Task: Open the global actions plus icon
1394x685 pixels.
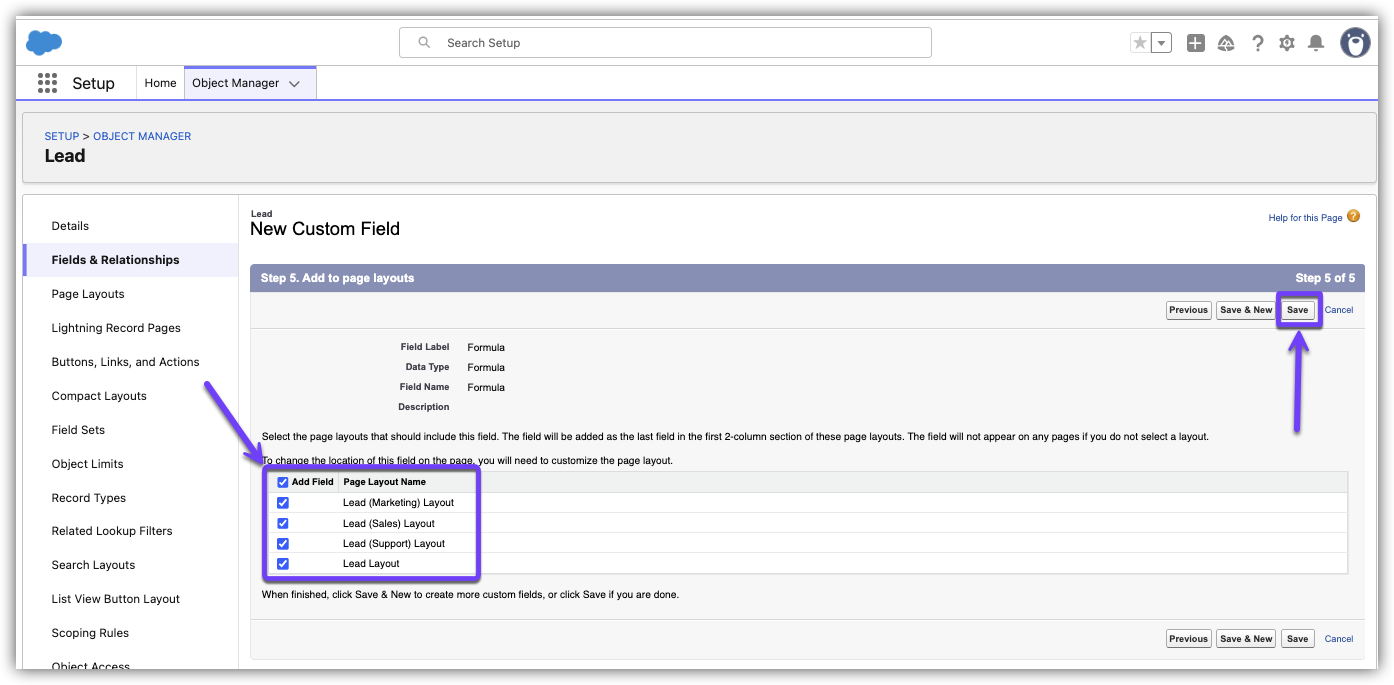Action: pyautogui.click(x=1195, y=43)
